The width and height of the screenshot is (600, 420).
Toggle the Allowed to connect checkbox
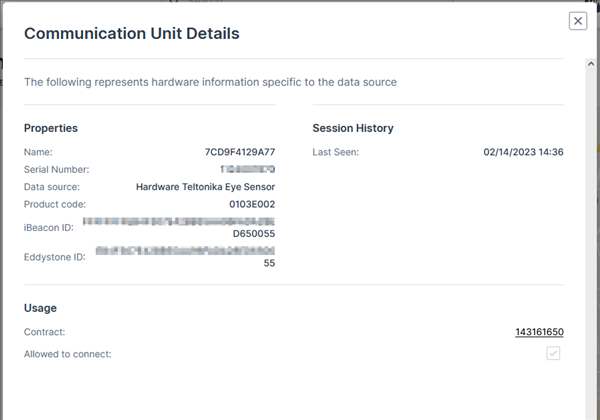click(553, 354)
